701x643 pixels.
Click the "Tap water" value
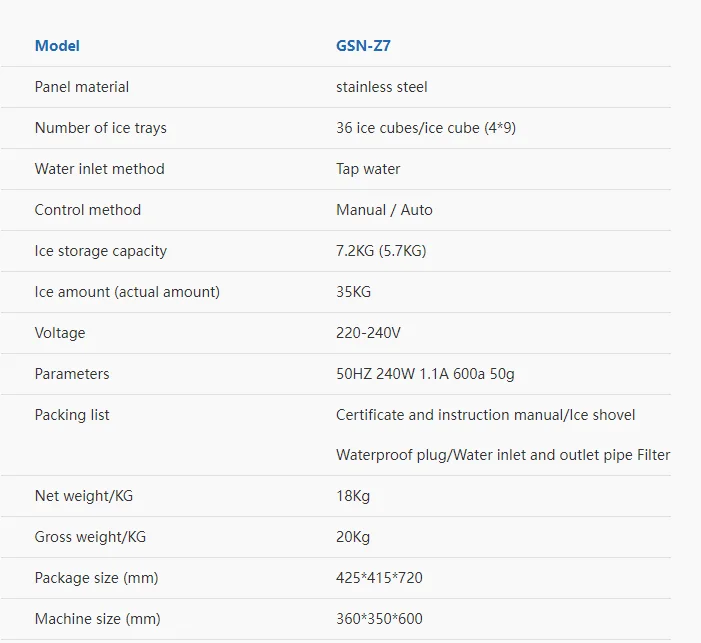(368, 169)
